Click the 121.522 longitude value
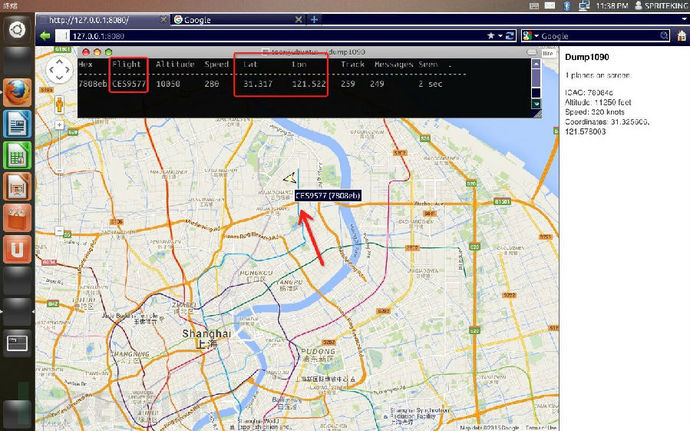Viewport: 690px width, 431px height. coord(309,84)
